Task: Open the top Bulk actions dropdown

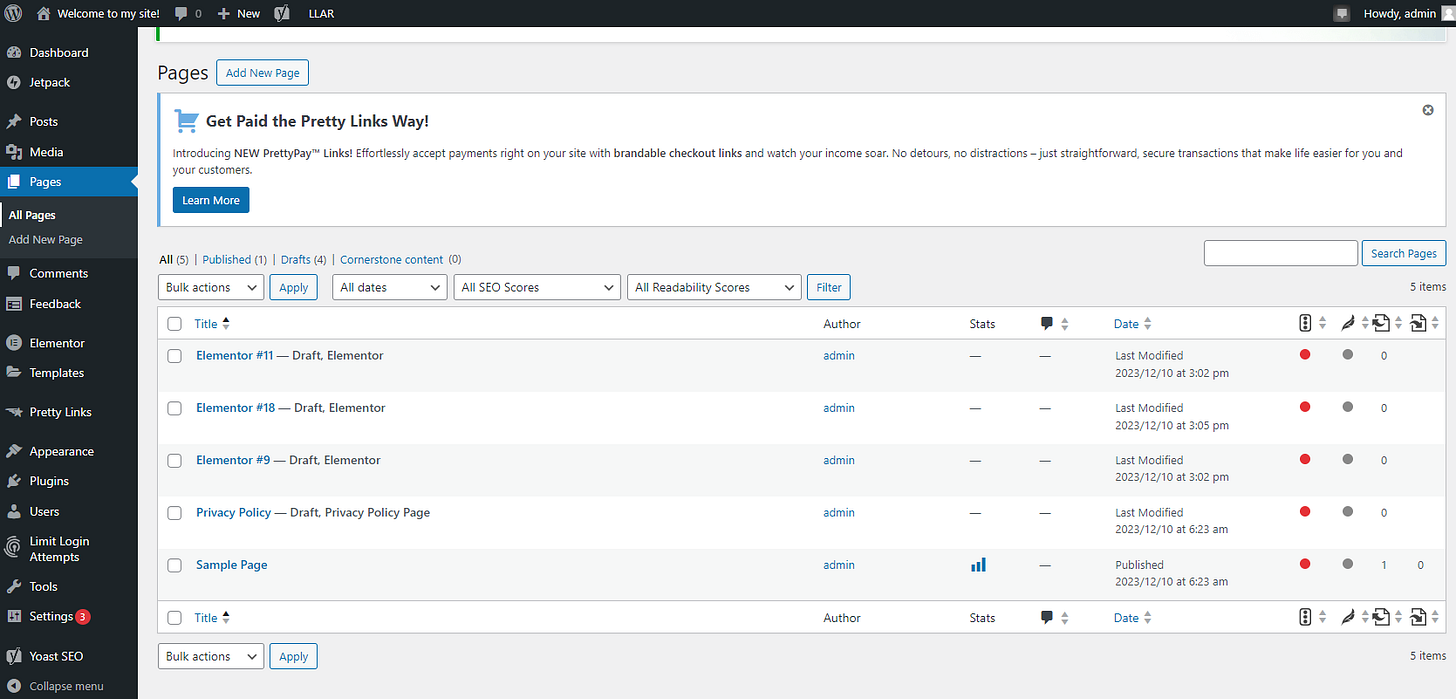Action: click(211, 287)
